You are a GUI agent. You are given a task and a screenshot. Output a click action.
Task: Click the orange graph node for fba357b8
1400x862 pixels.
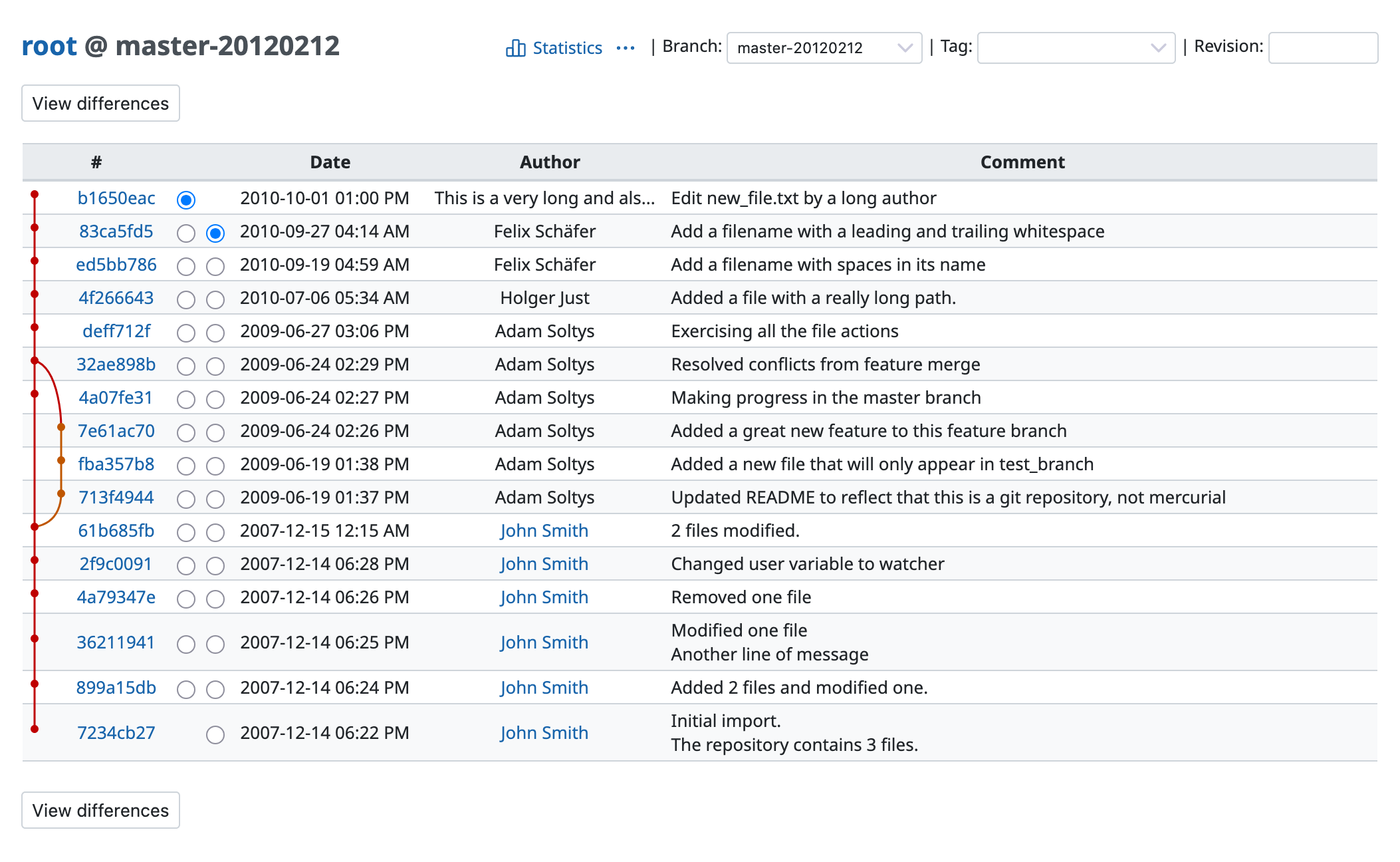(61, 460)
